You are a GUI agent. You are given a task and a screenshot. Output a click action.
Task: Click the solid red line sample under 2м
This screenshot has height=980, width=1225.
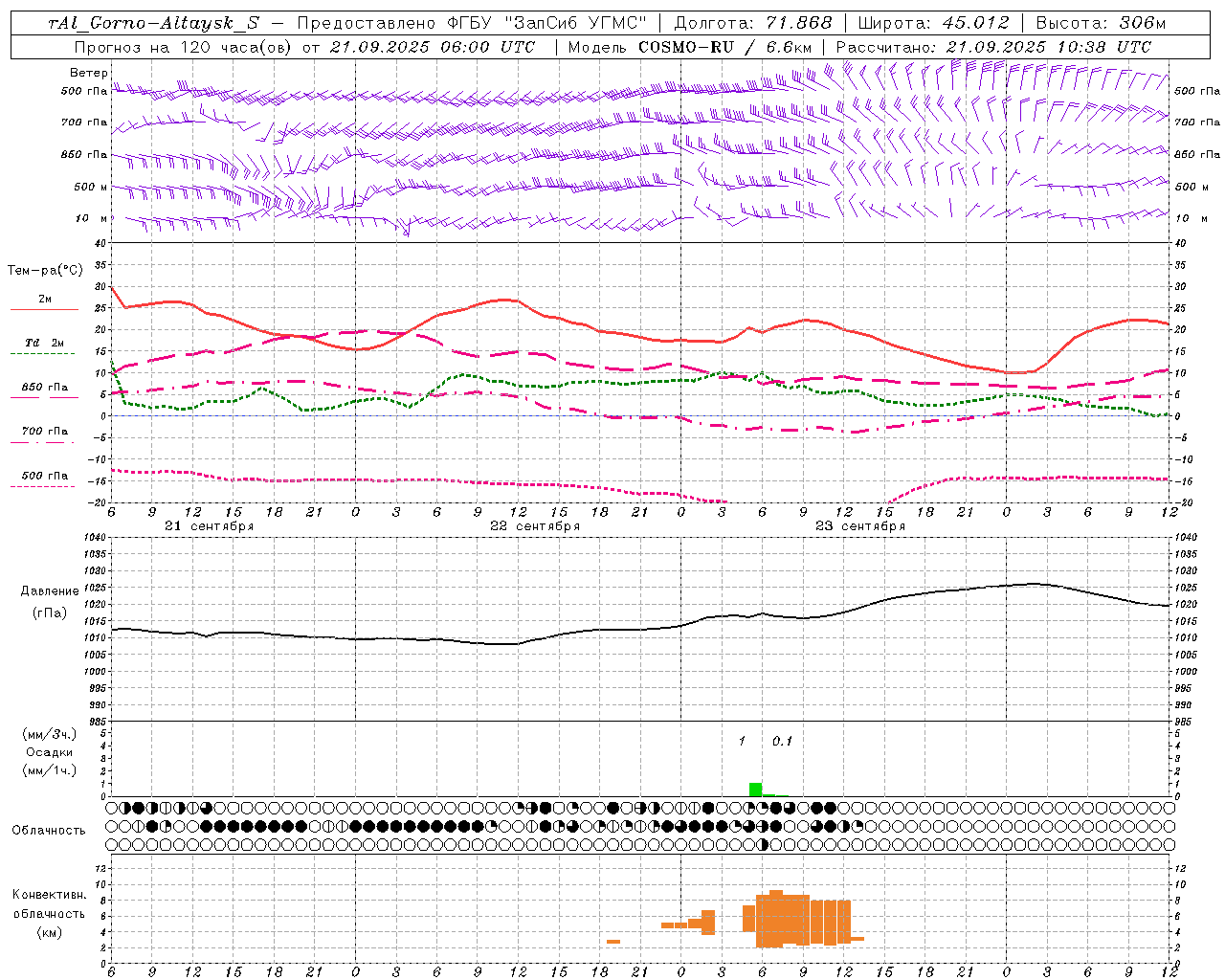[x=45, y=310]
